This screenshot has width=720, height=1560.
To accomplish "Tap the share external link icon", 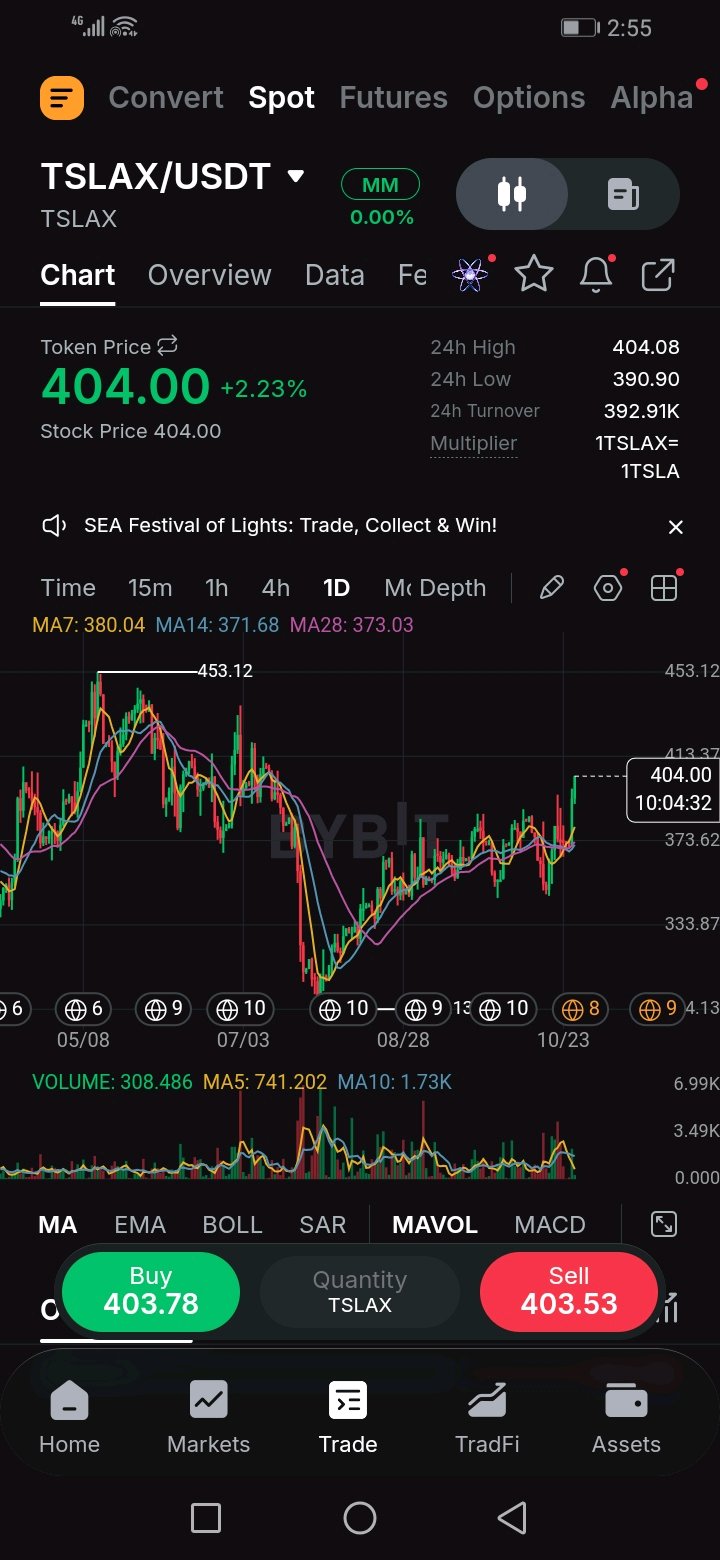I will pos(658,274).
